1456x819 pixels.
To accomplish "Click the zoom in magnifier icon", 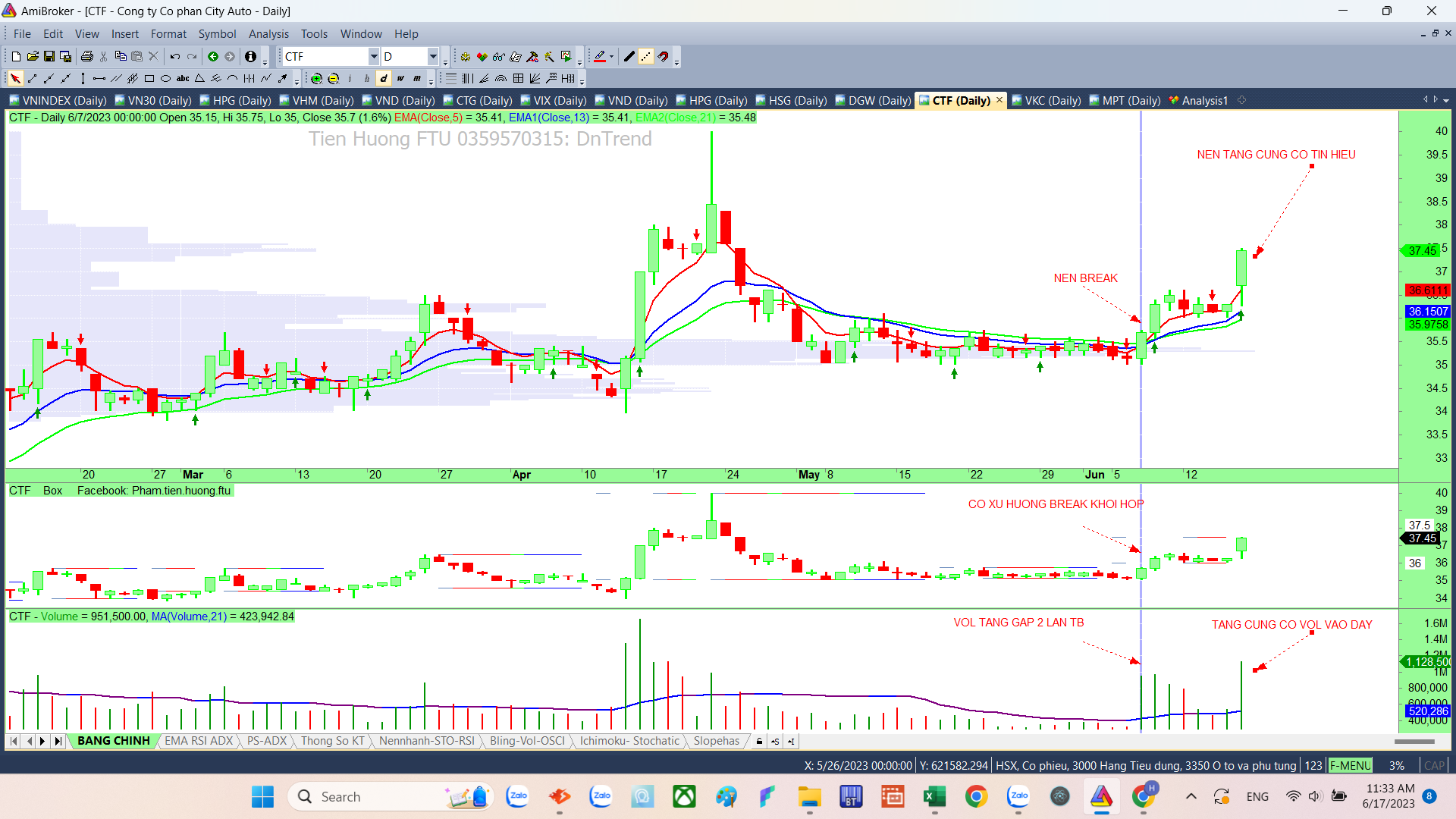I will (x=316, y=78).
